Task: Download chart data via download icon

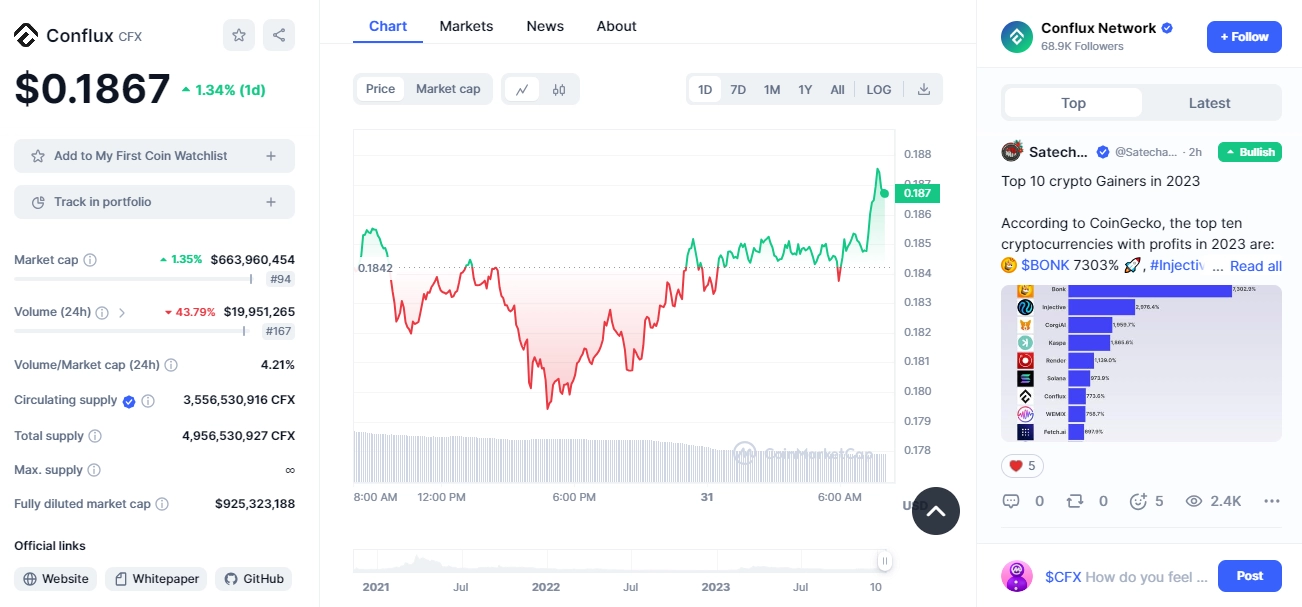Action: [924, 90]
